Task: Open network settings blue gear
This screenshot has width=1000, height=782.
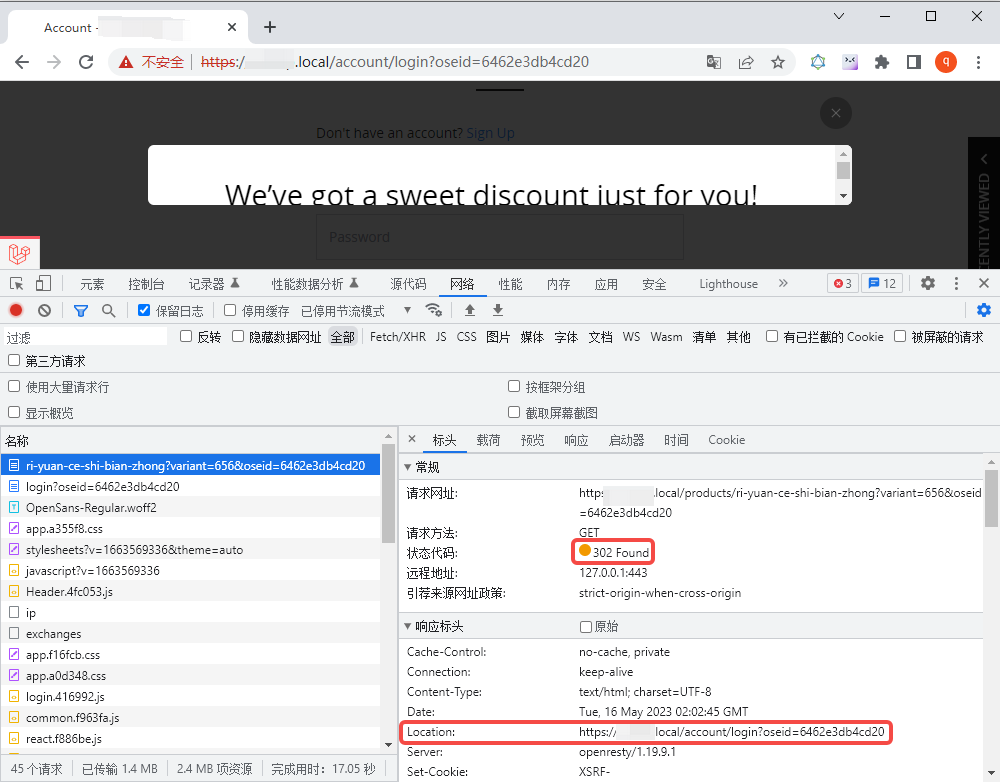Action: tap(984, 310)
